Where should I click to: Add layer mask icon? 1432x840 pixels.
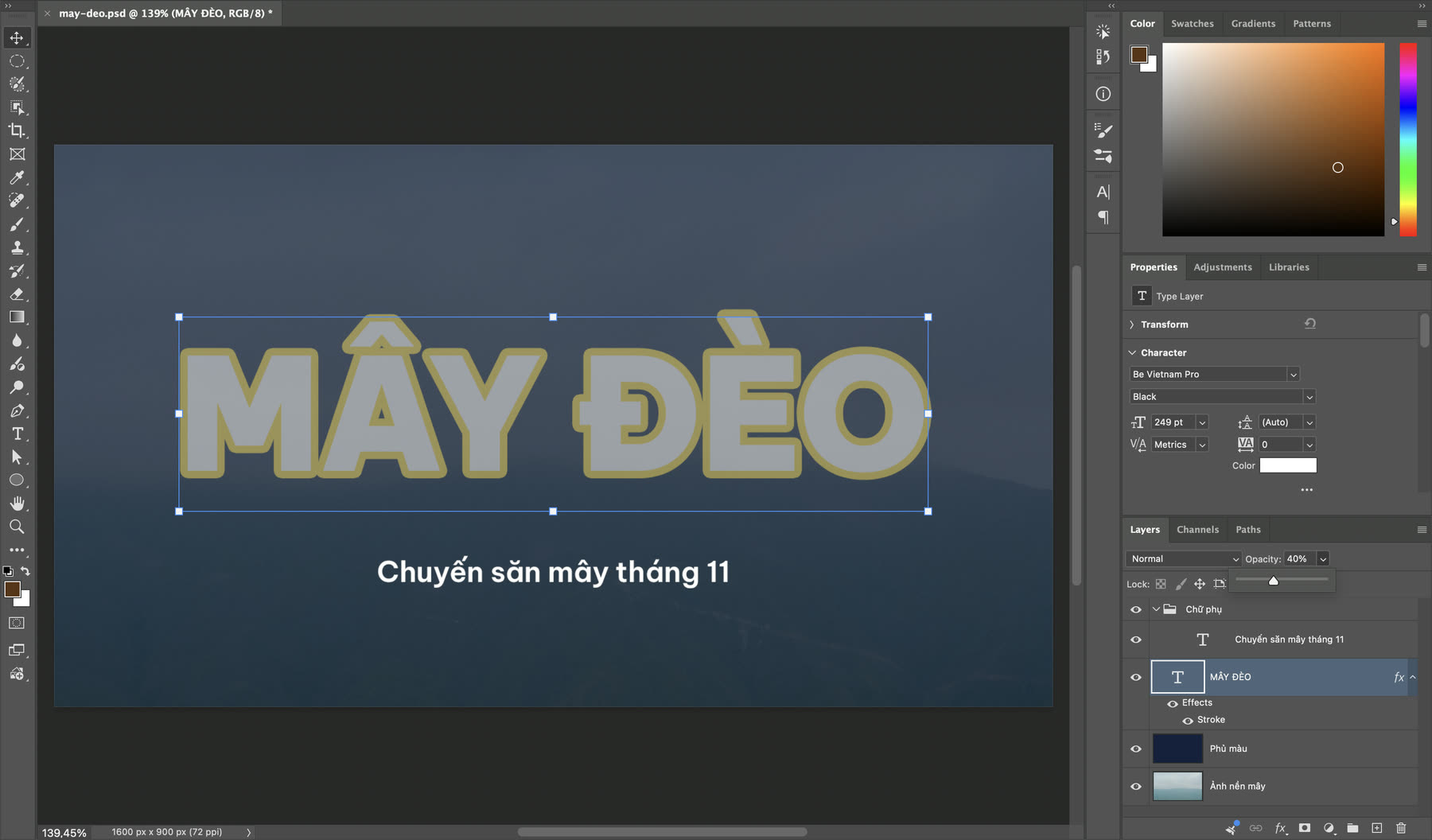1305,828
